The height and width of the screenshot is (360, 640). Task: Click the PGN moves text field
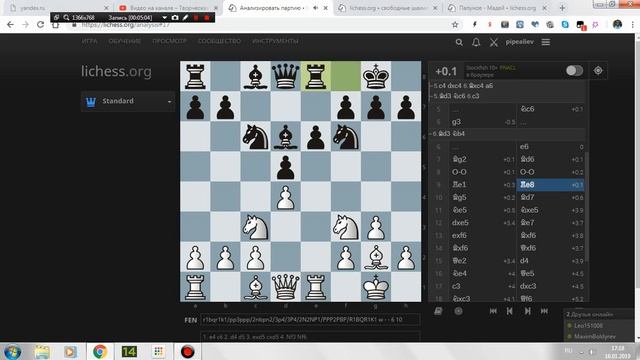[310, 337]
